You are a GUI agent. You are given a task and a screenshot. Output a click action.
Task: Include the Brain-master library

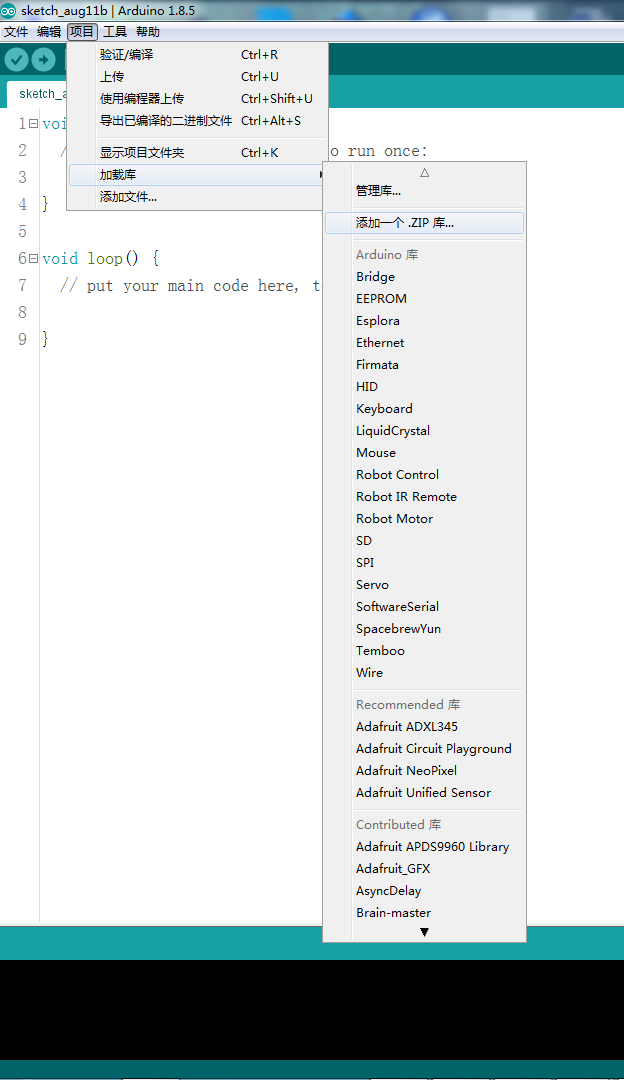pos(424,913)
